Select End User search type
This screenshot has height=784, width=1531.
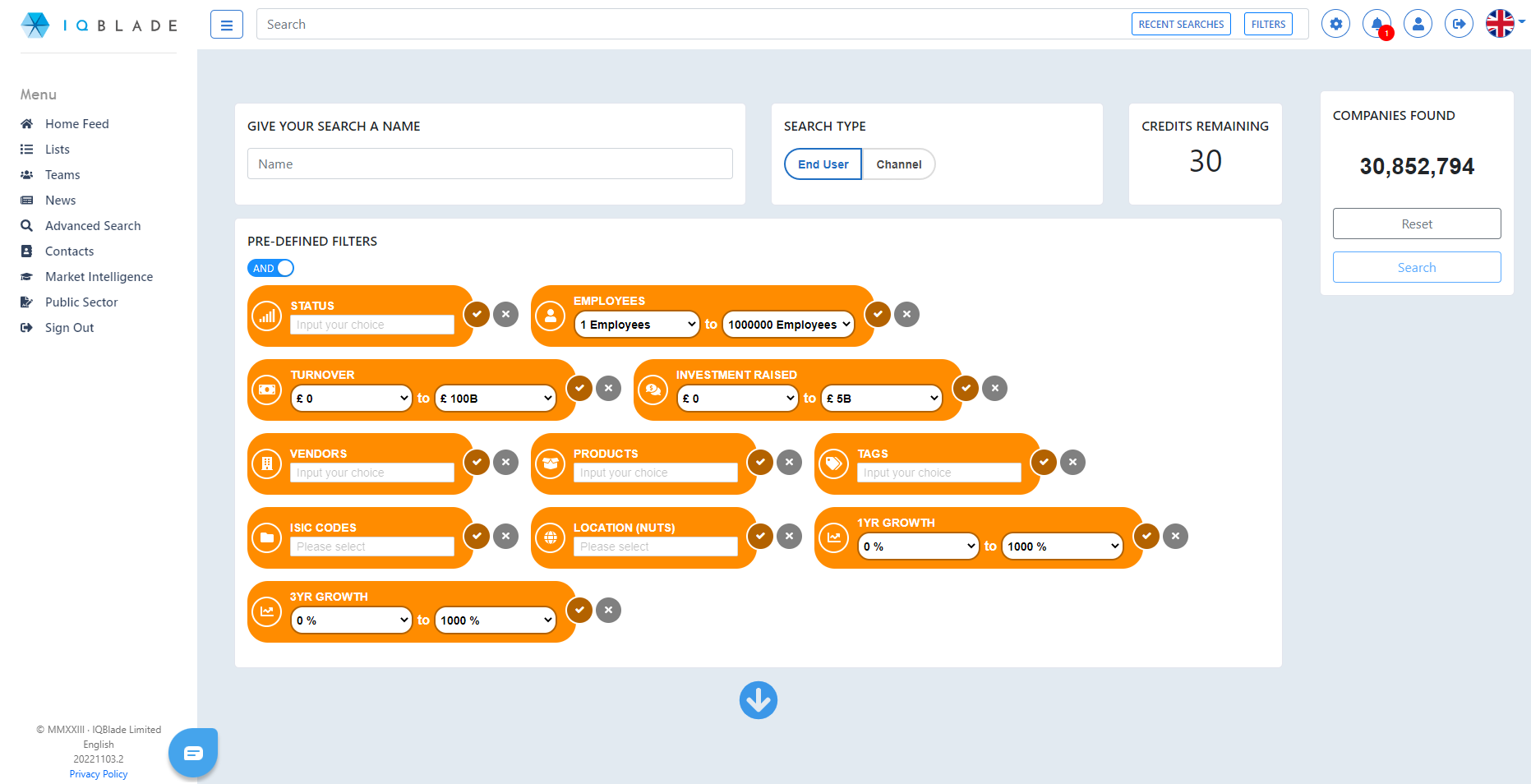(x=823, y=164)
